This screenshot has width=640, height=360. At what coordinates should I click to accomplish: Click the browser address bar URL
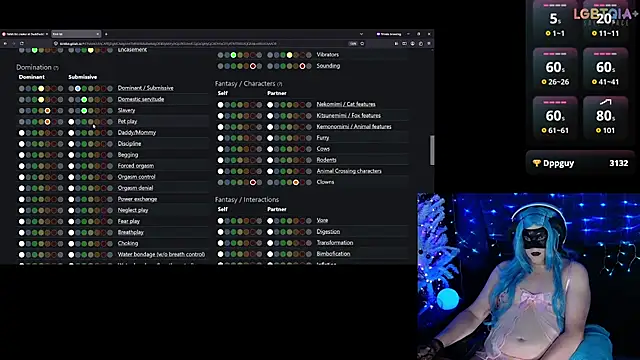tap(168, 44)
